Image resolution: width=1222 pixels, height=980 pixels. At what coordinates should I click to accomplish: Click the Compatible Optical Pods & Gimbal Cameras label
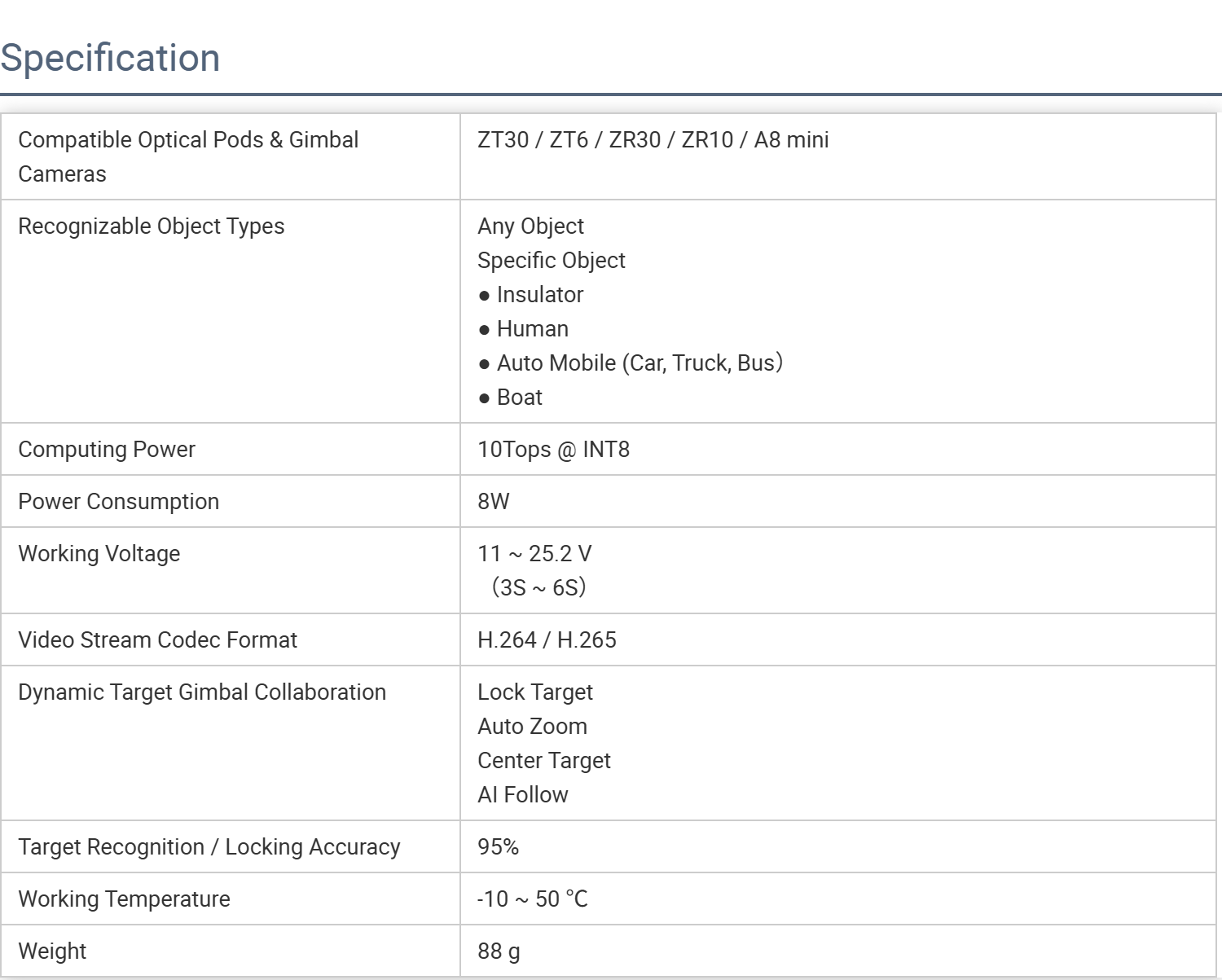pyautogui.click(x=188, y=156)
